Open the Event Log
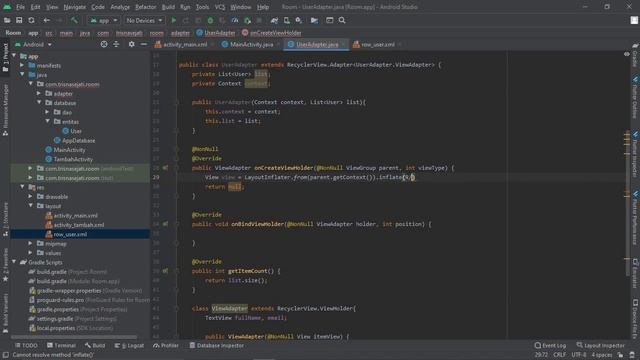This screenshot has height=360, width=640. [x=550, y=345]
